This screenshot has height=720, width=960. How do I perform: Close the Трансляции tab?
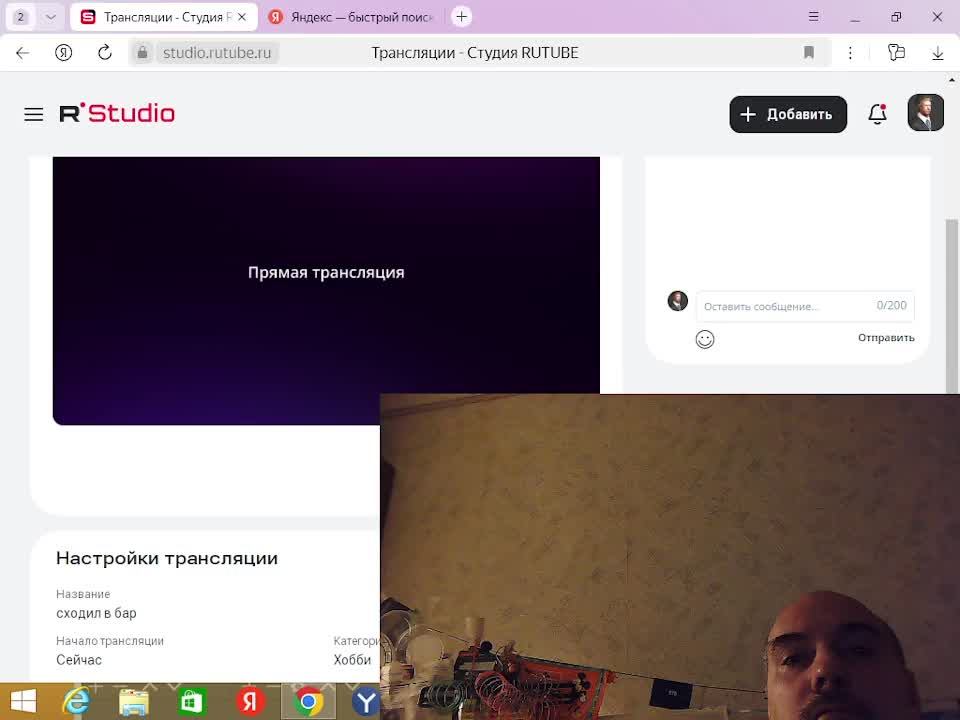point(242,17)
